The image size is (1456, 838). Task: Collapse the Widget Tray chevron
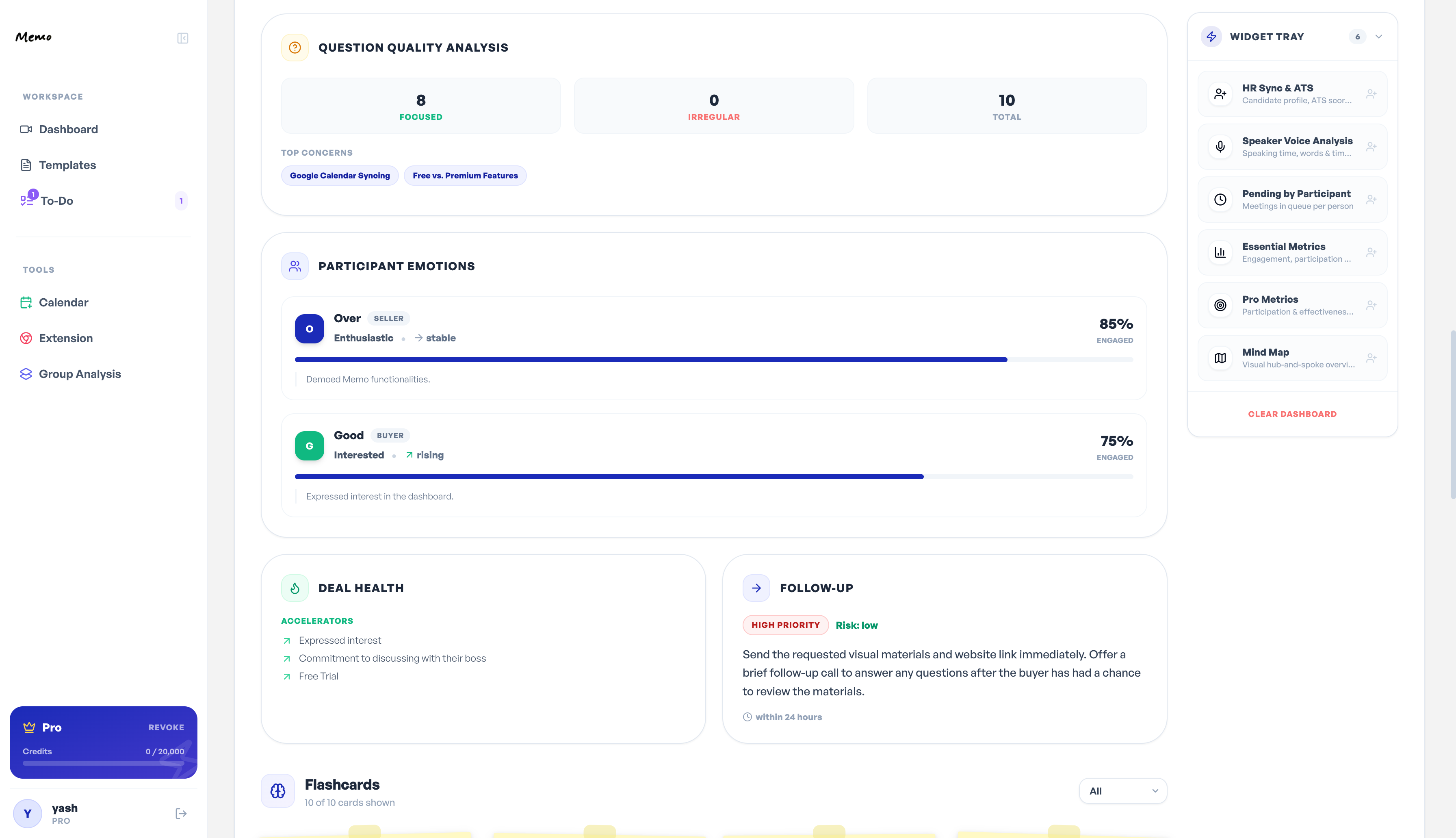[1378, 37]
